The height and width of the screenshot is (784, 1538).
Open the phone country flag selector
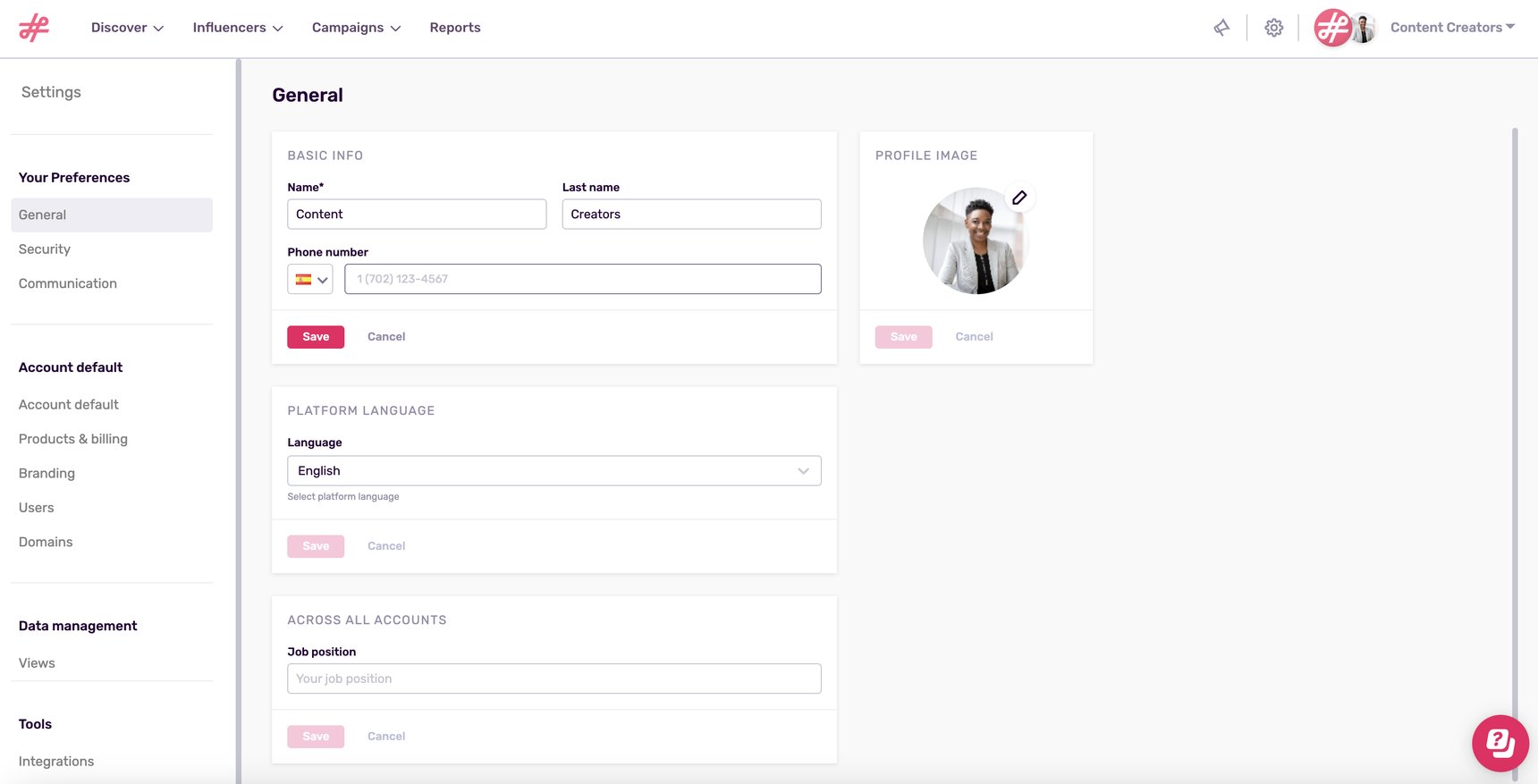coord(310,279)
